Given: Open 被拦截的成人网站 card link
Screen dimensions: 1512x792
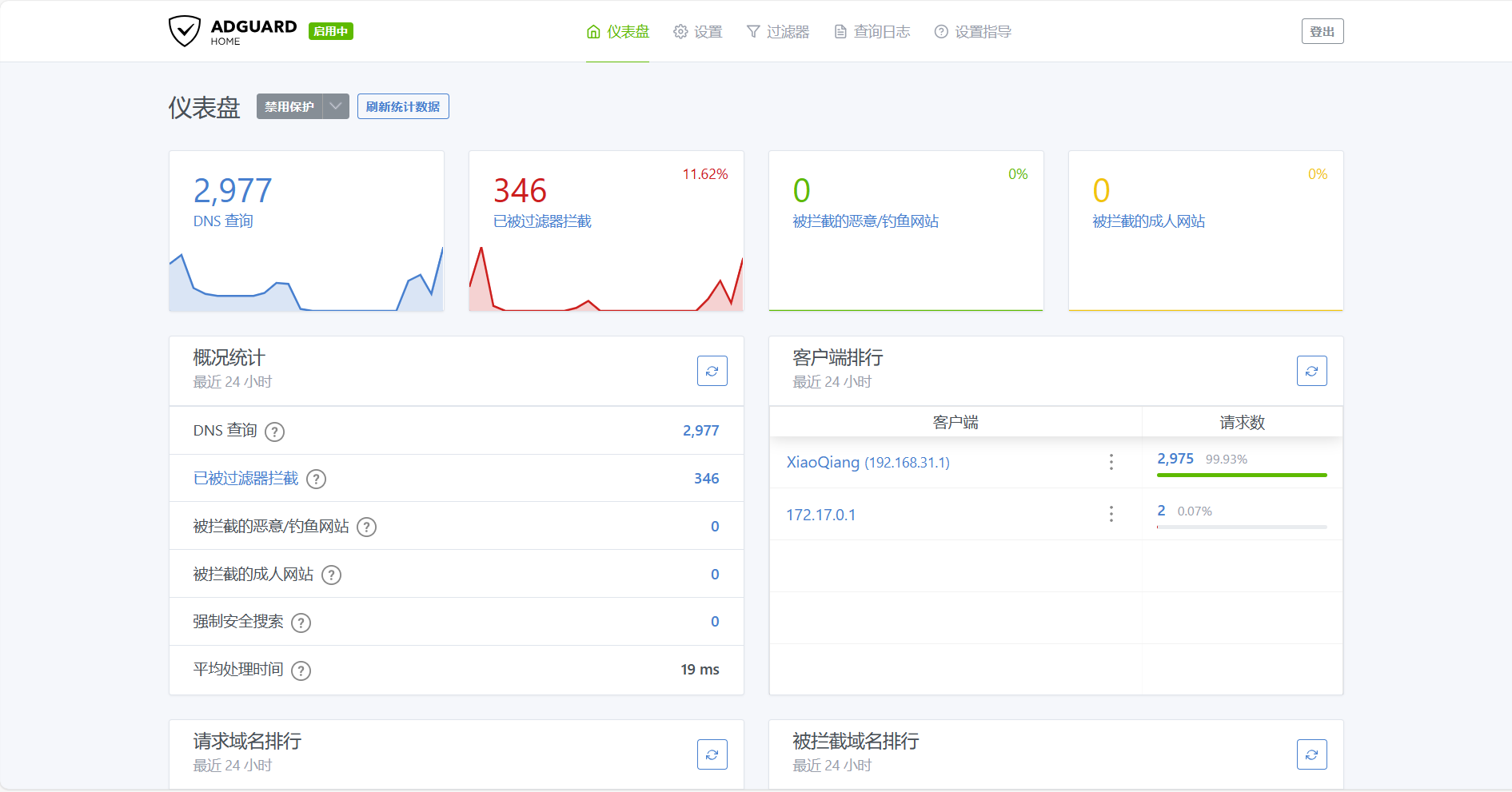Looking at the screenshot, I should [x=1149, y=221].
